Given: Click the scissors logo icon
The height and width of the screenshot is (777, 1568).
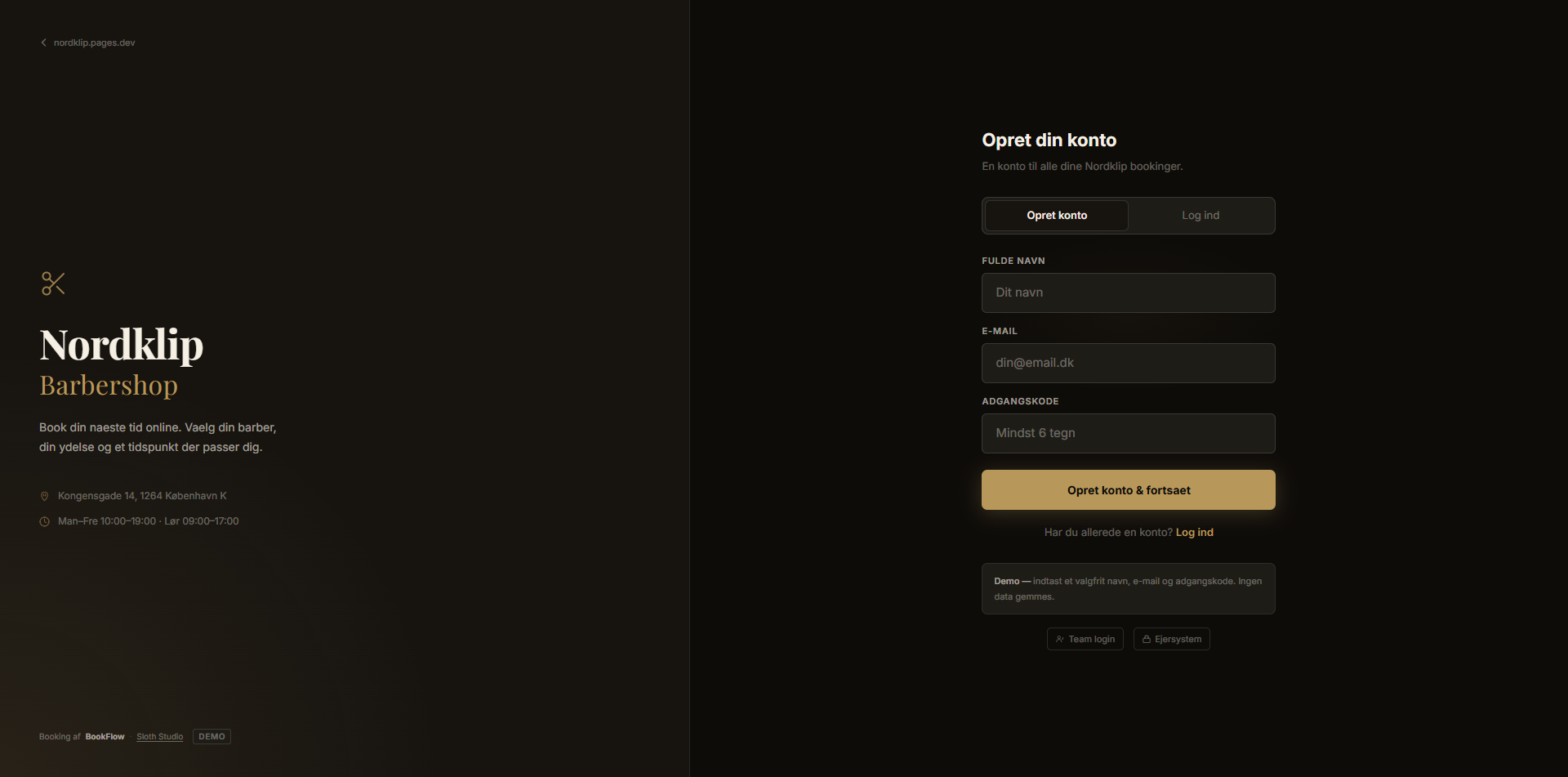Looking at the screenshot, I should point(53,284).
